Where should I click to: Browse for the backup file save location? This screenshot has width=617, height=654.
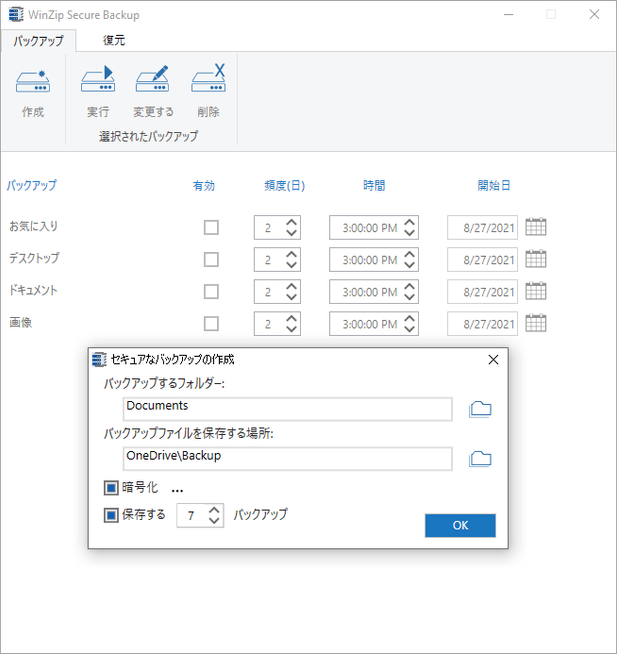click(480, 459)
